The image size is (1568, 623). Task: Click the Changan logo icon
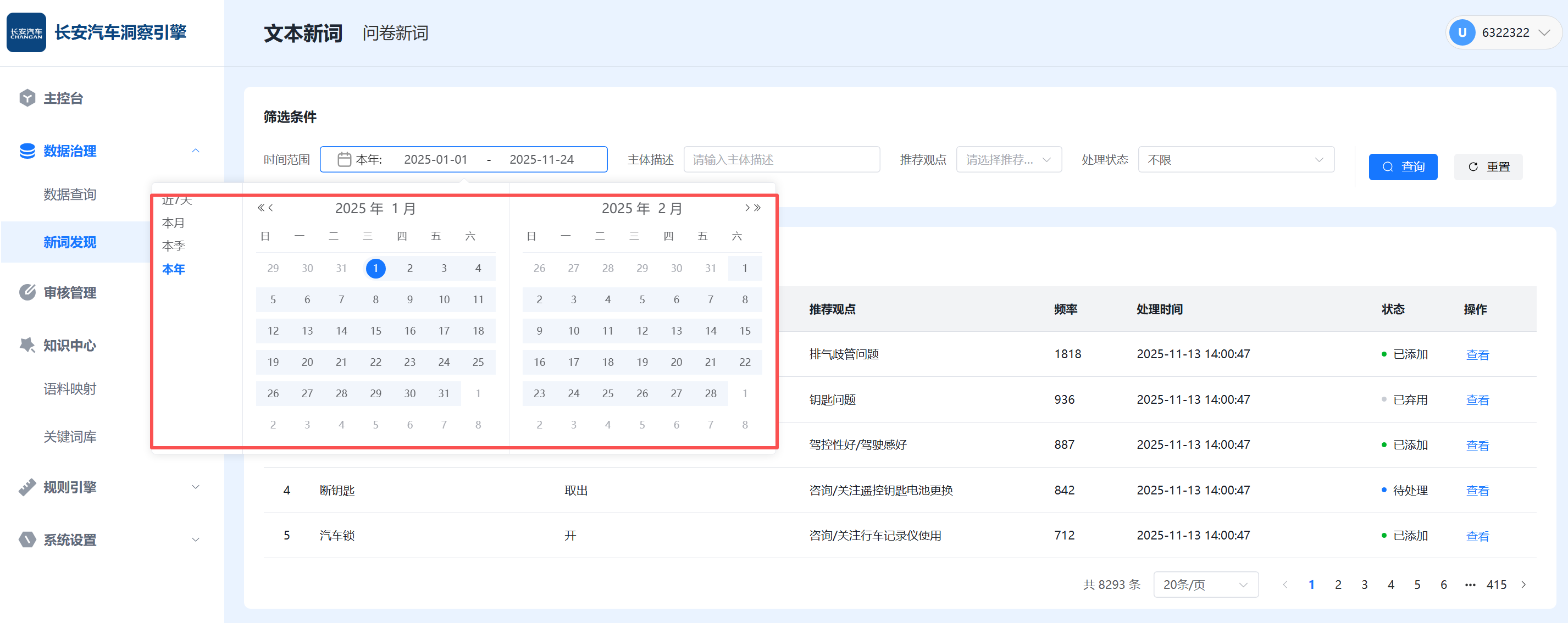(x=26, y=33)
